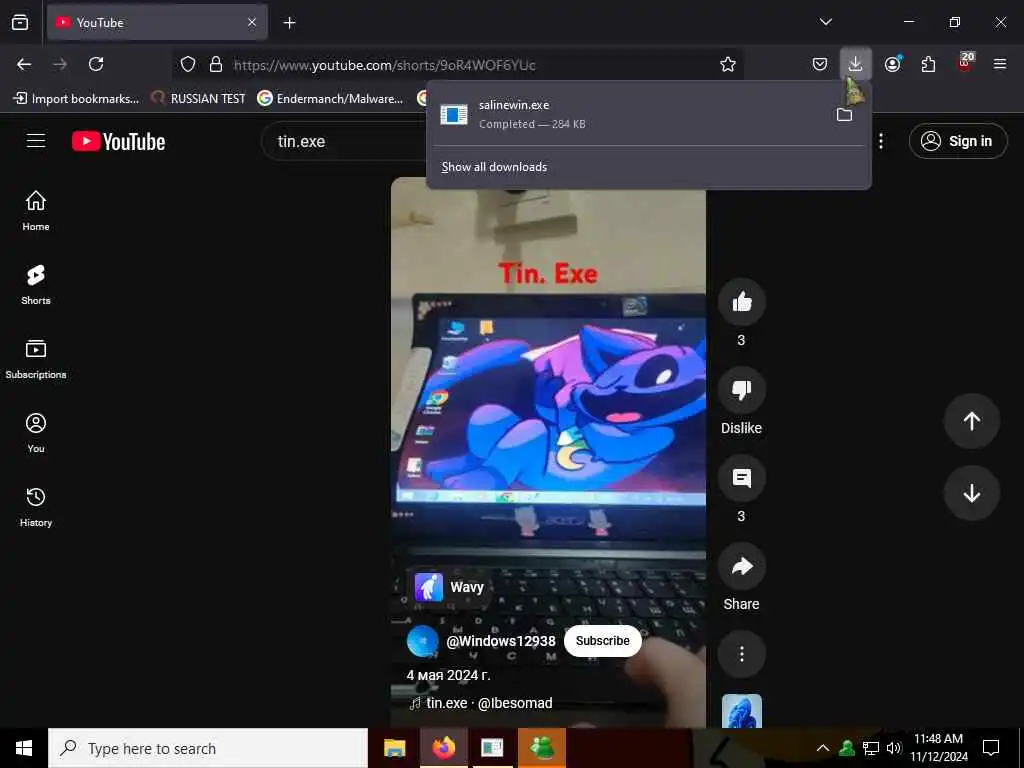Share this Short

(742, 566)
